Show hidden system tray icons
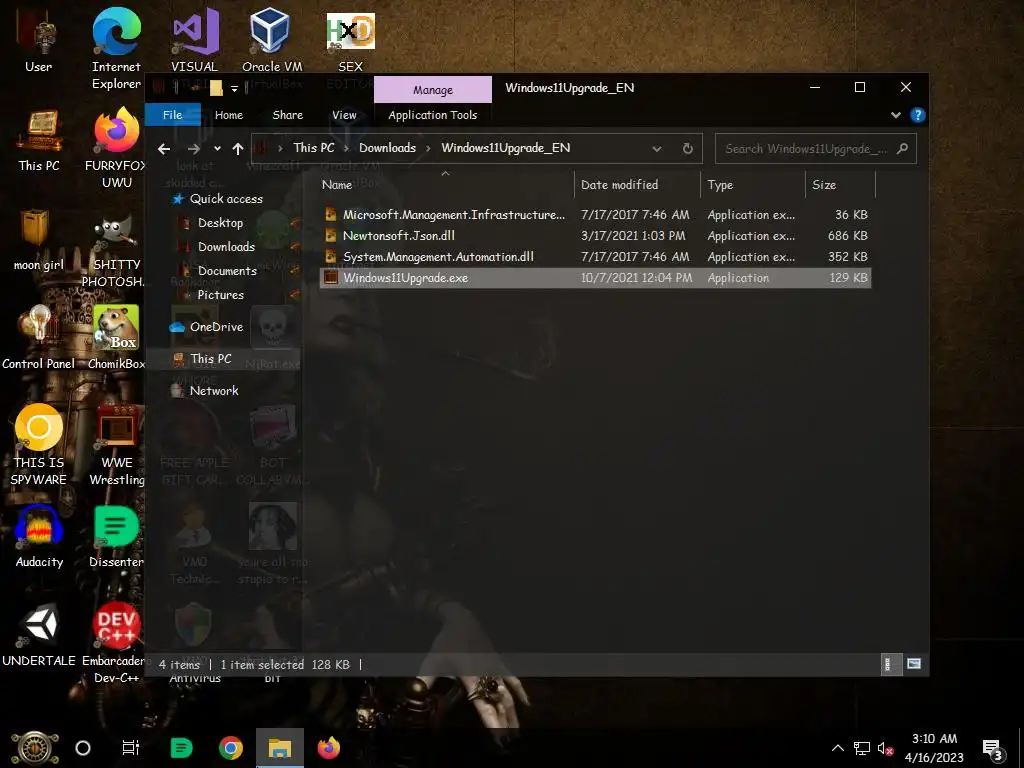Viewport: 1024px width, 768px height. tap(838, 748)
